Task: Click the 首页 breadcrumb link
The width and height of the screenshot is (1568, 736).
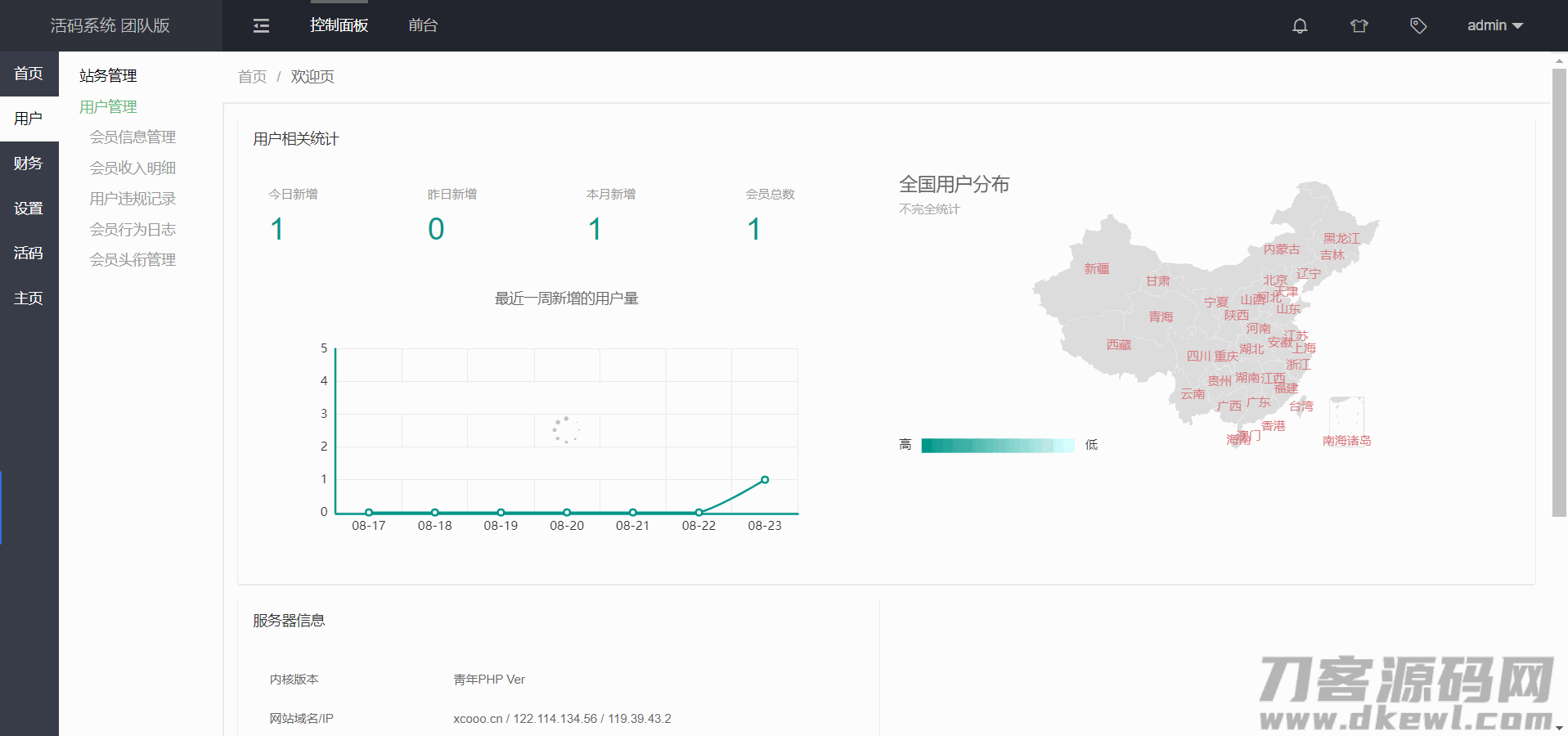Action: (252, 77)
